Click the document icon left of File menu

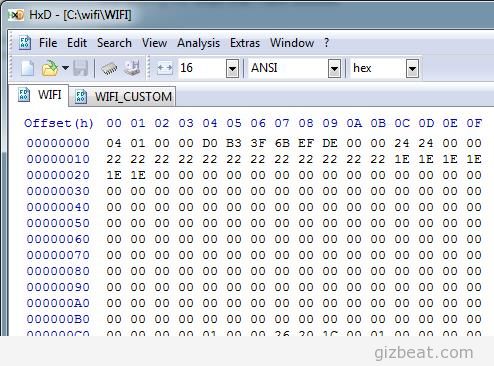[x=25, y=43]
